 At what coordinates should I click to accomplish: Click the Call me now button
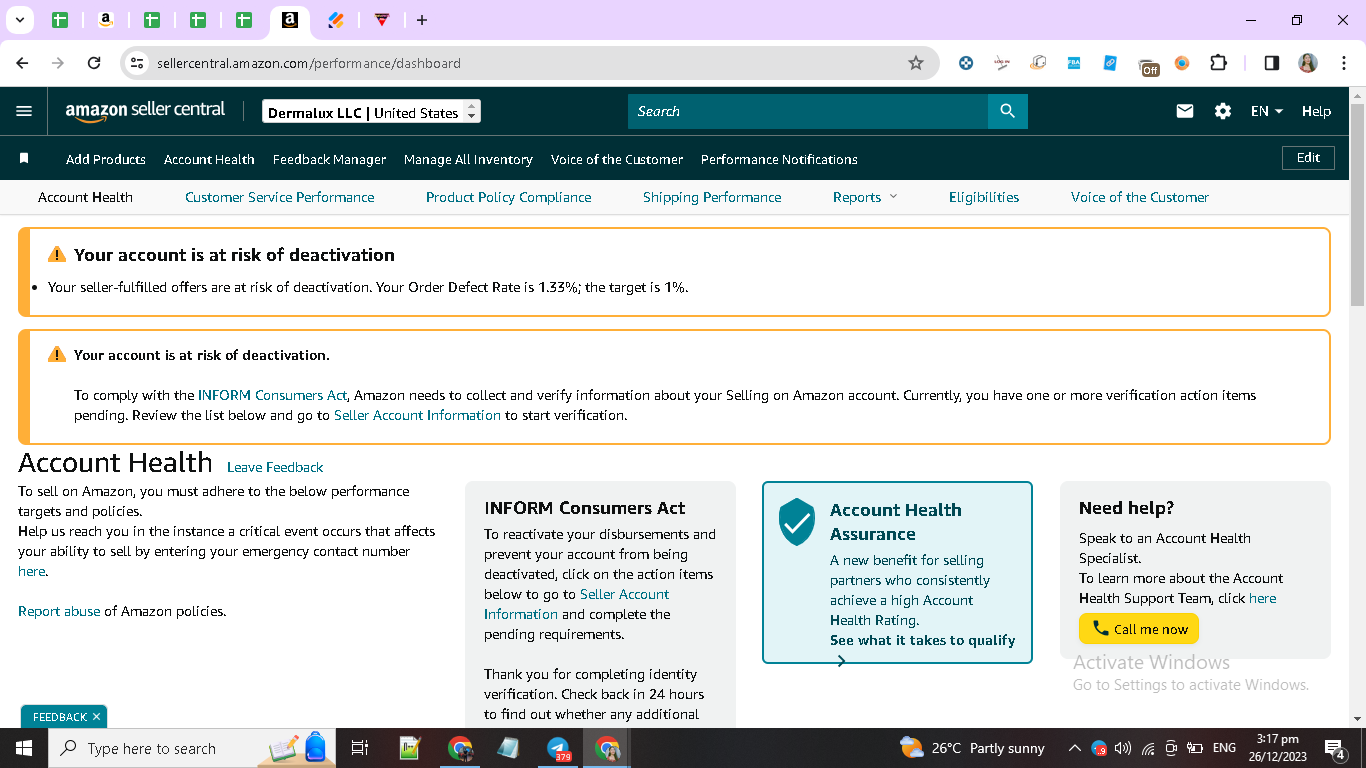[x=1139, y=629]
